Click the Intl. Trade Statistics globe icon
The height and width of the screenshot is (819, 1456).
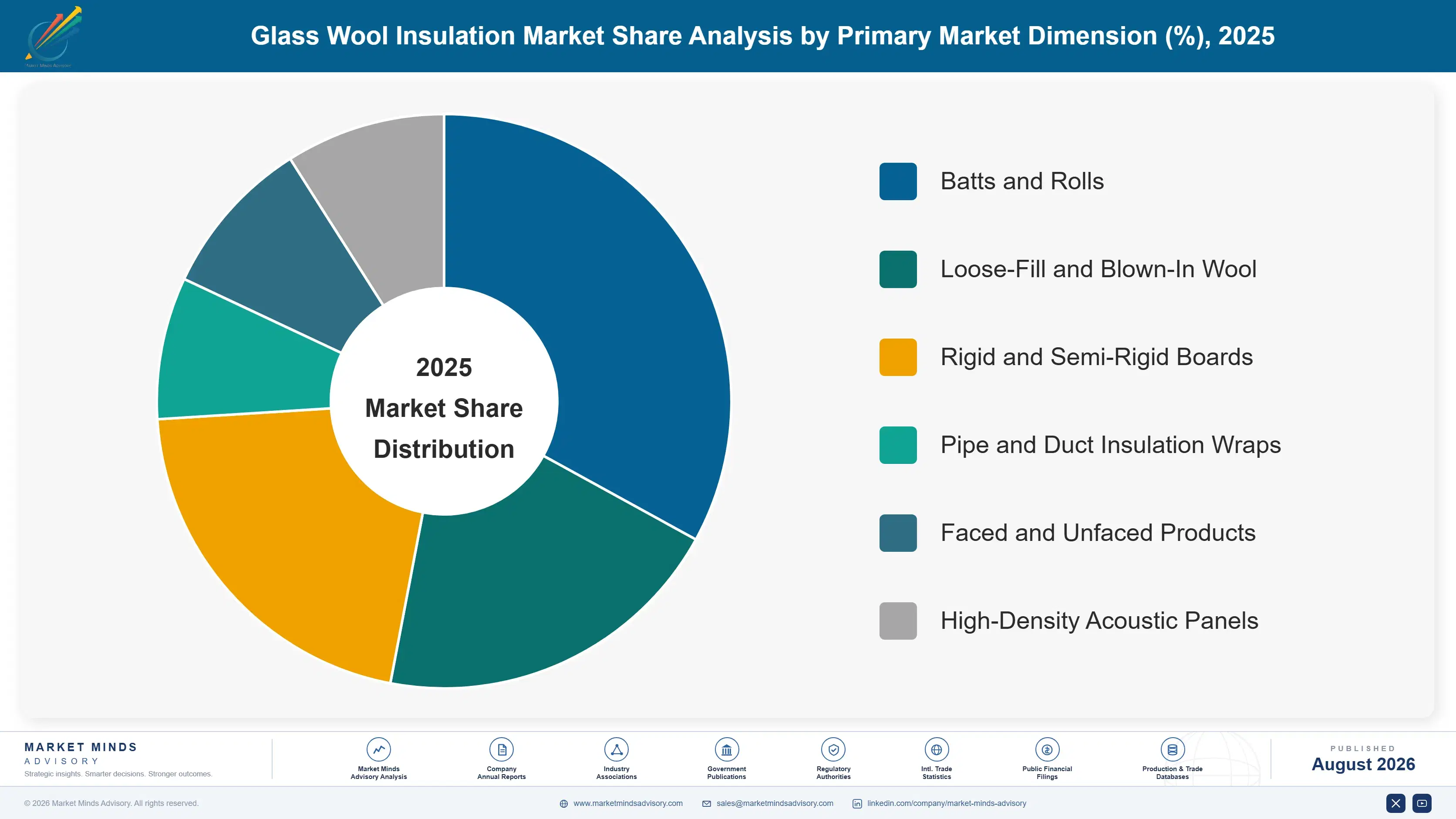(x=937, y=749)
